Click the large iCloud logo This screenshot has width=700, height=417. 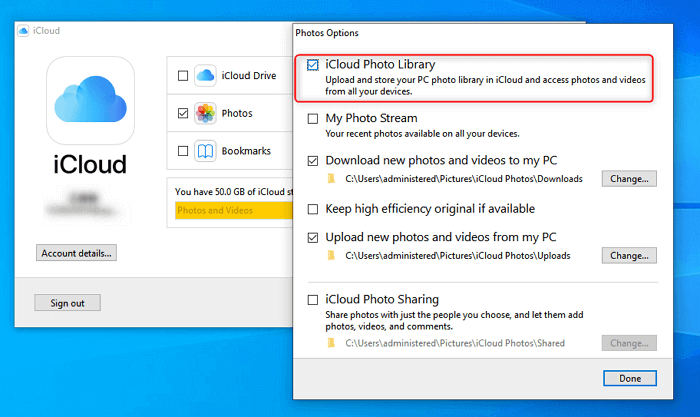91,100
